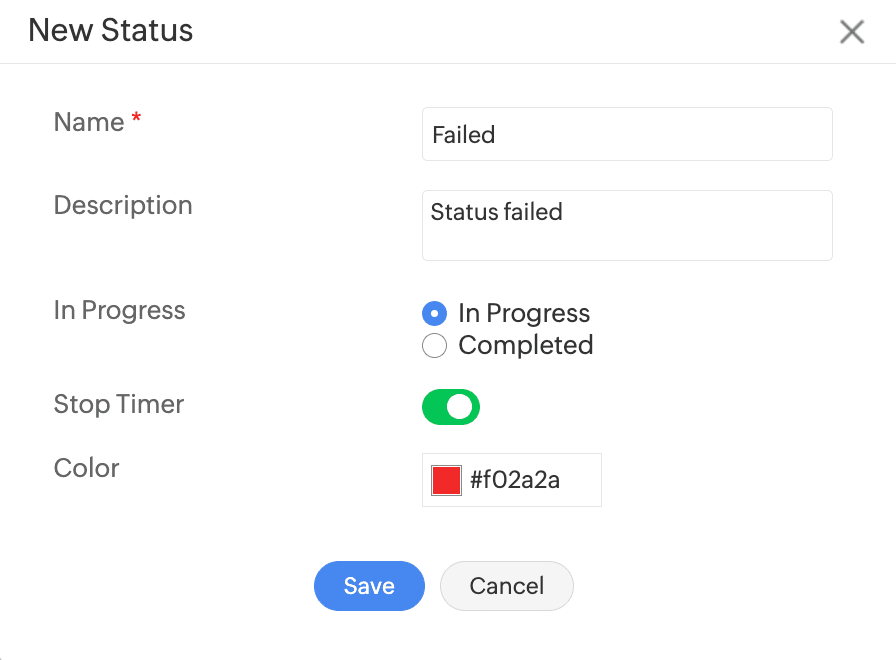
Task: Click the red required asterisk beside Name
Action: point(137,119)
